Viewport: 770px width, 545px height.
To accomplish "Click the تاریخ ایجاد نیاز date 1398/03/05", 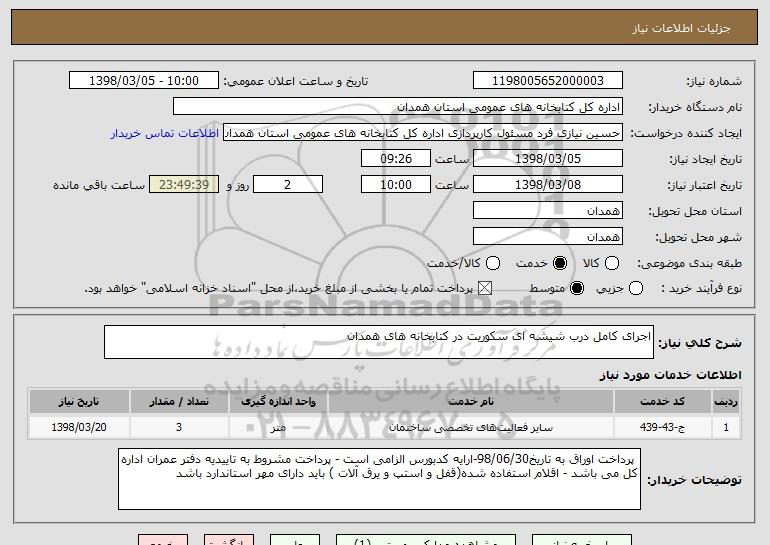I will [548, 159].
